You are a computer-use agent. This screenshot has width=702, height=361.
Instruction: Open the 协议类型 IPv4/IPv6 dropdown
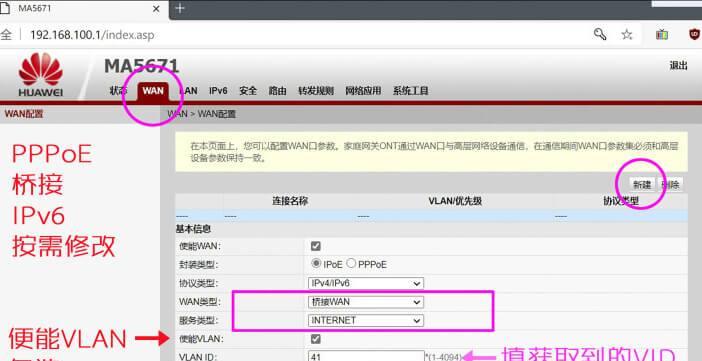pyautogui.click(x=365, y=284)
